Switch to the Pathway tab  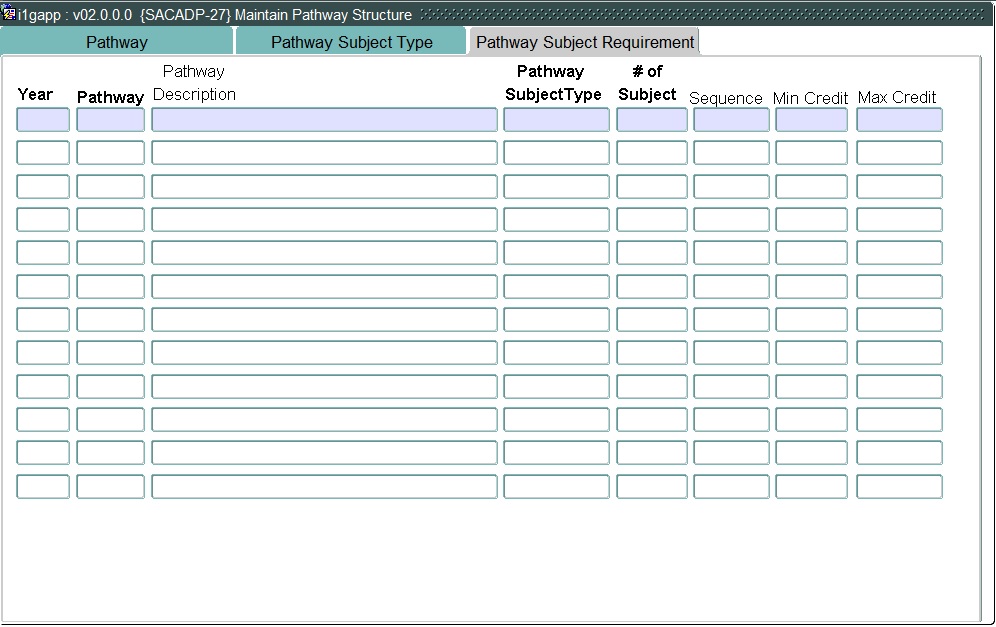(x=117, y=42)
